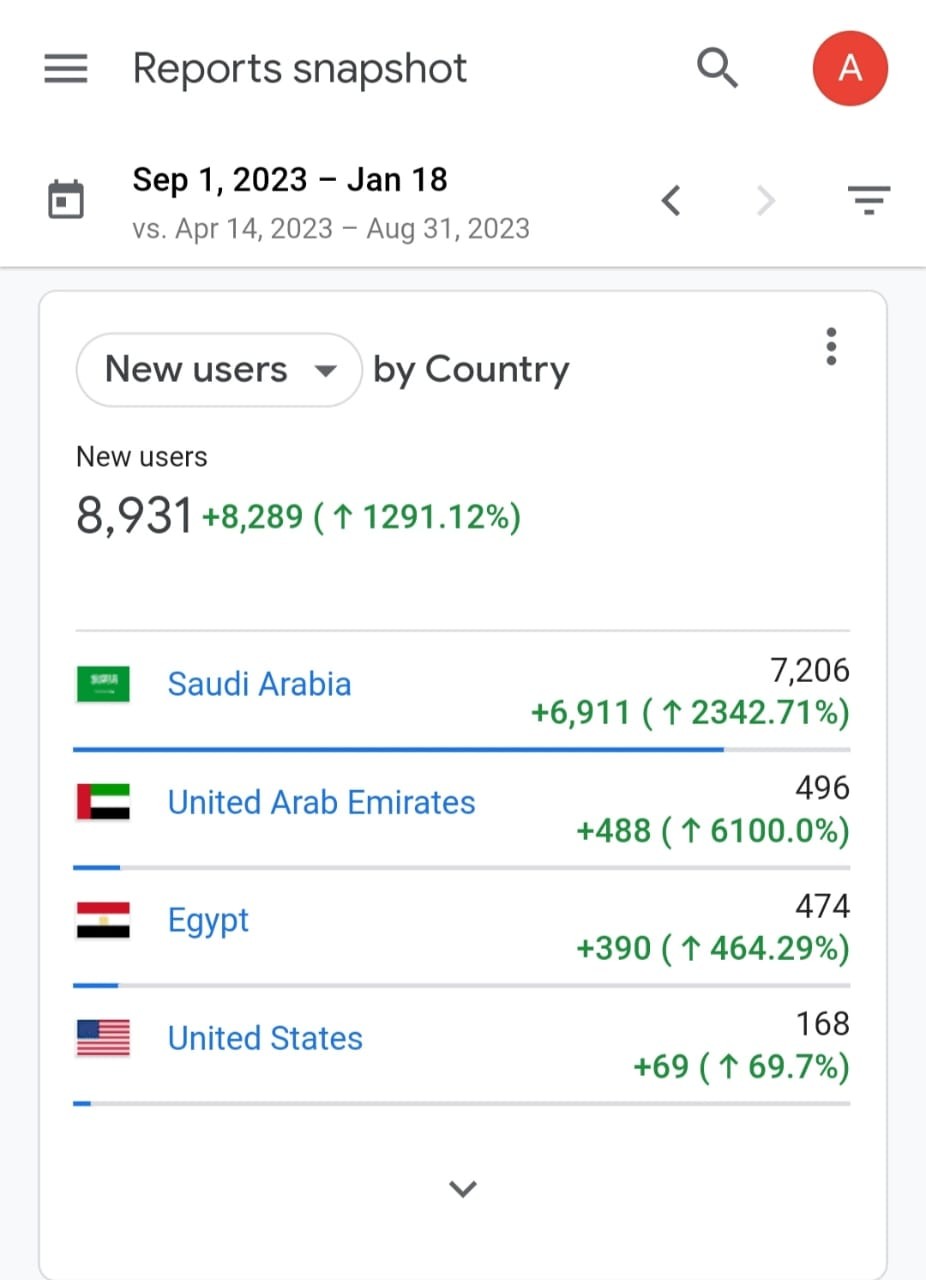The width and height of the screenshot is (926, 1280).
Task: Expand more countries with bottom chevron
Action: 462,1188
